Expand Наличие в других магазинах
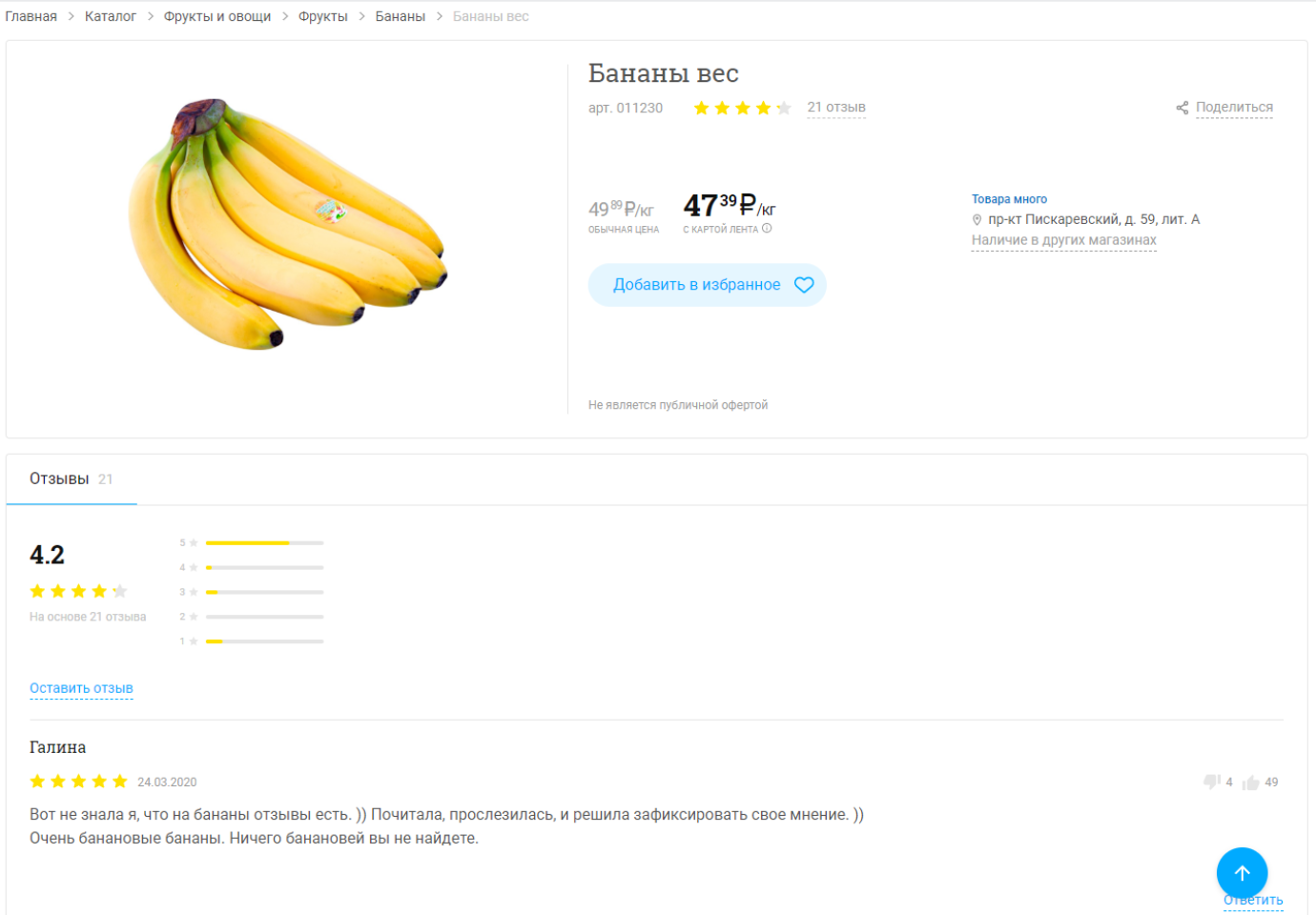Screen dimensions: 1316x915 [1064, 240]
